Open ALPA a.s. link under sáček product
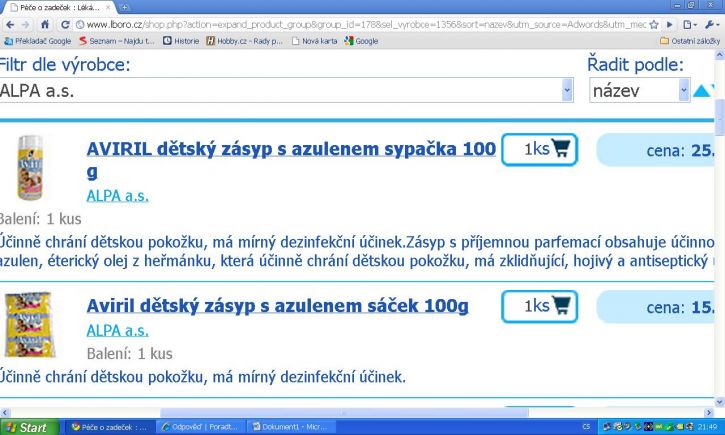 [x=117, y=331]
